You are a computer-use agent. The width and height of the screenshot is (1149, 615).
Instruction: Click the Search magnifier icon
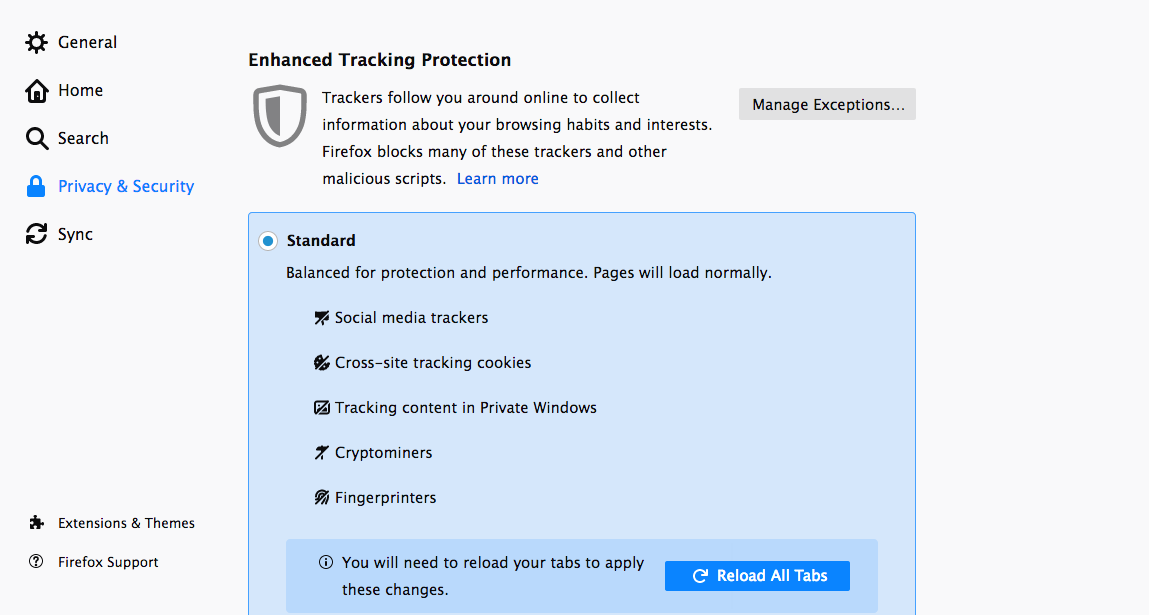tap(37, 139)
